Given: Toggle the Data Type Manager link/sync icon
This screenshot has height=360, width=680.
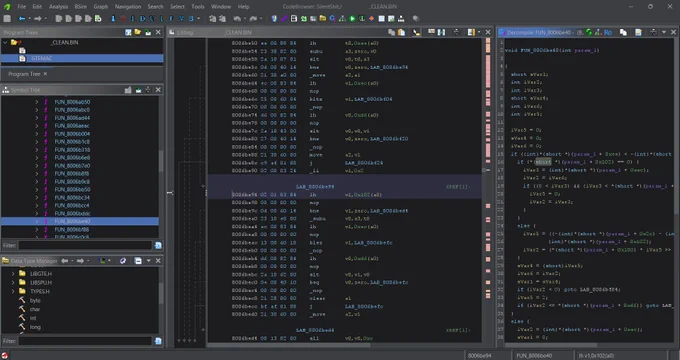Looking at the screenshot, I should click(x=123, y=261).
